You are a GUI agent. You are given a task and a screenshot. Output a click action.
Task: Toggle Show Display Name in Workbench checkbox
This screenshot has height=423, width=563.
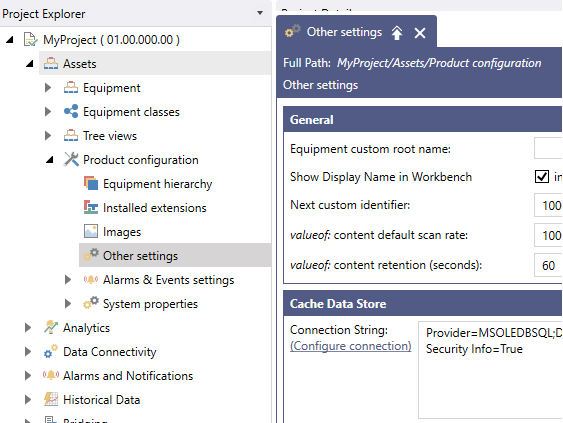541,177
